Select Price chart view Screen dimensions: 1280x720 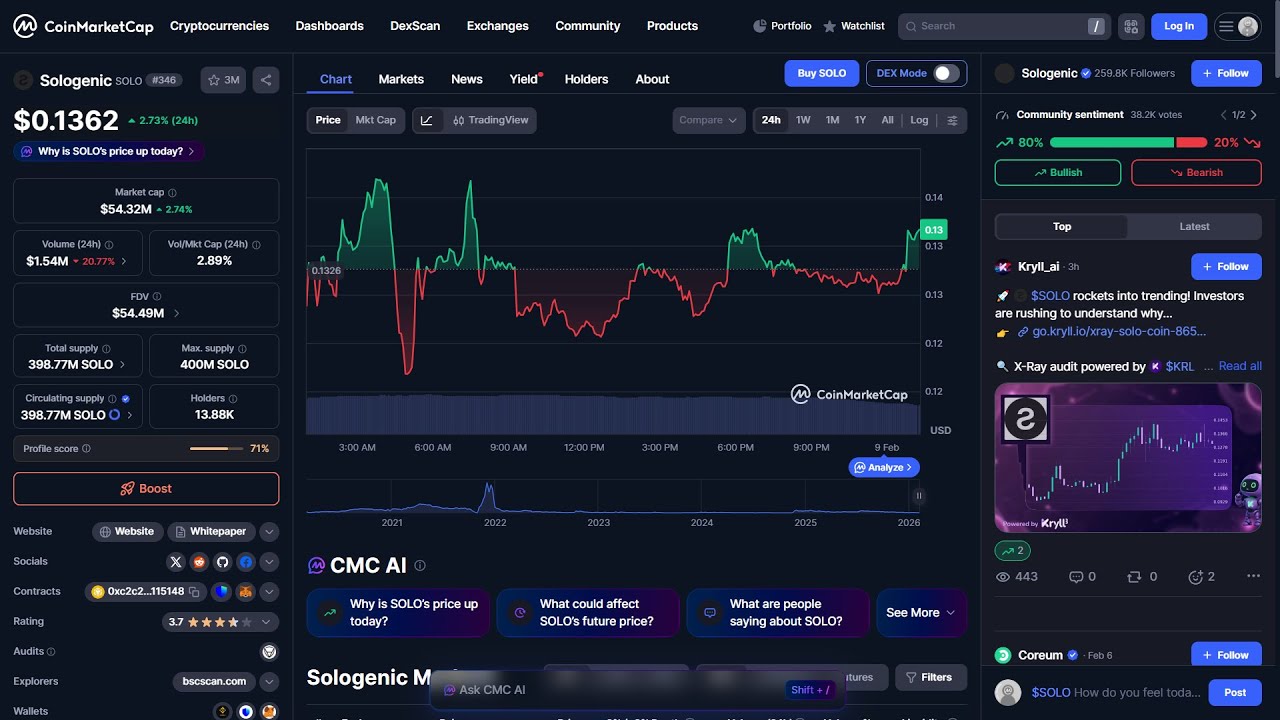(328, 120)
